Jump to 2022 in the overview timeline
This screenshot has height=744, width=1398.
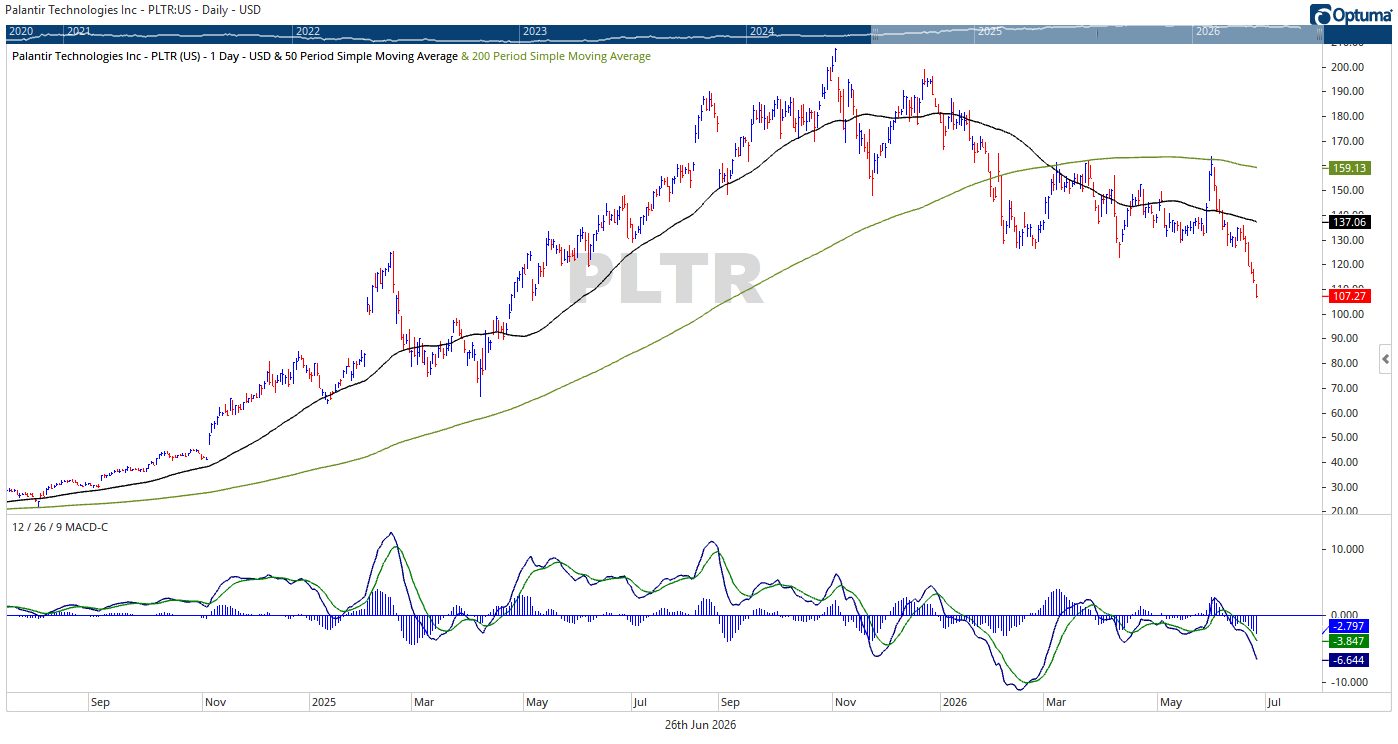click(309, 32)
